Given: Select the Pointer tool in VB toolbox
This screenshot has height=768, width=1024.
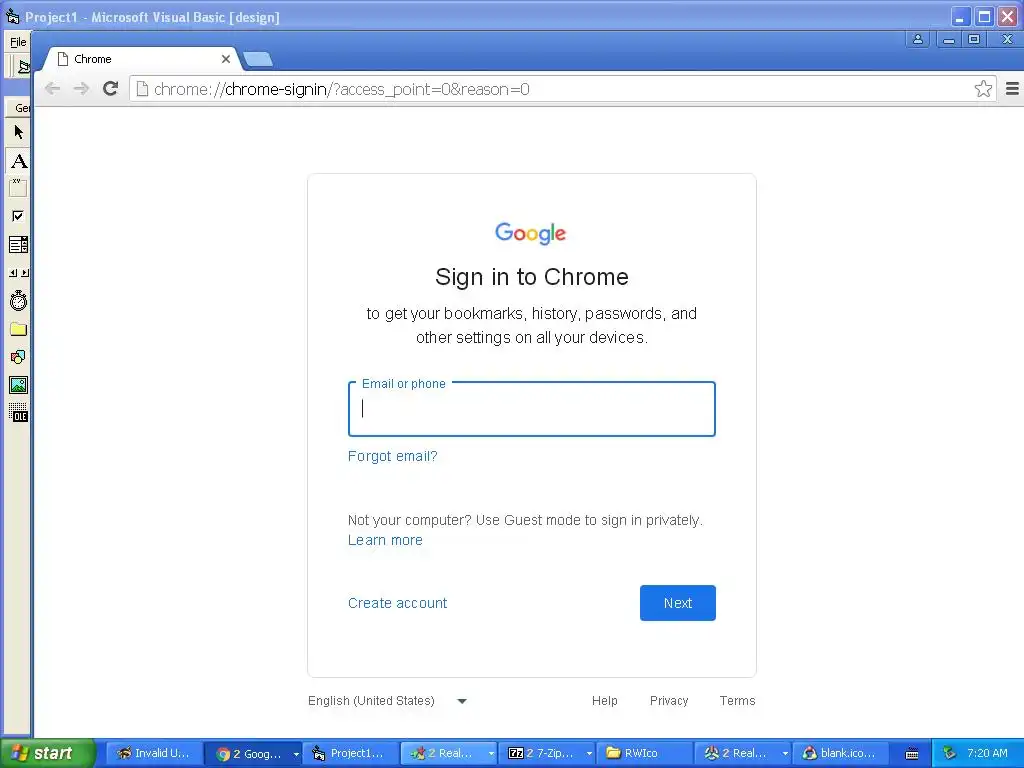Looking at the screenshot, I should click(x=18, y=133).
